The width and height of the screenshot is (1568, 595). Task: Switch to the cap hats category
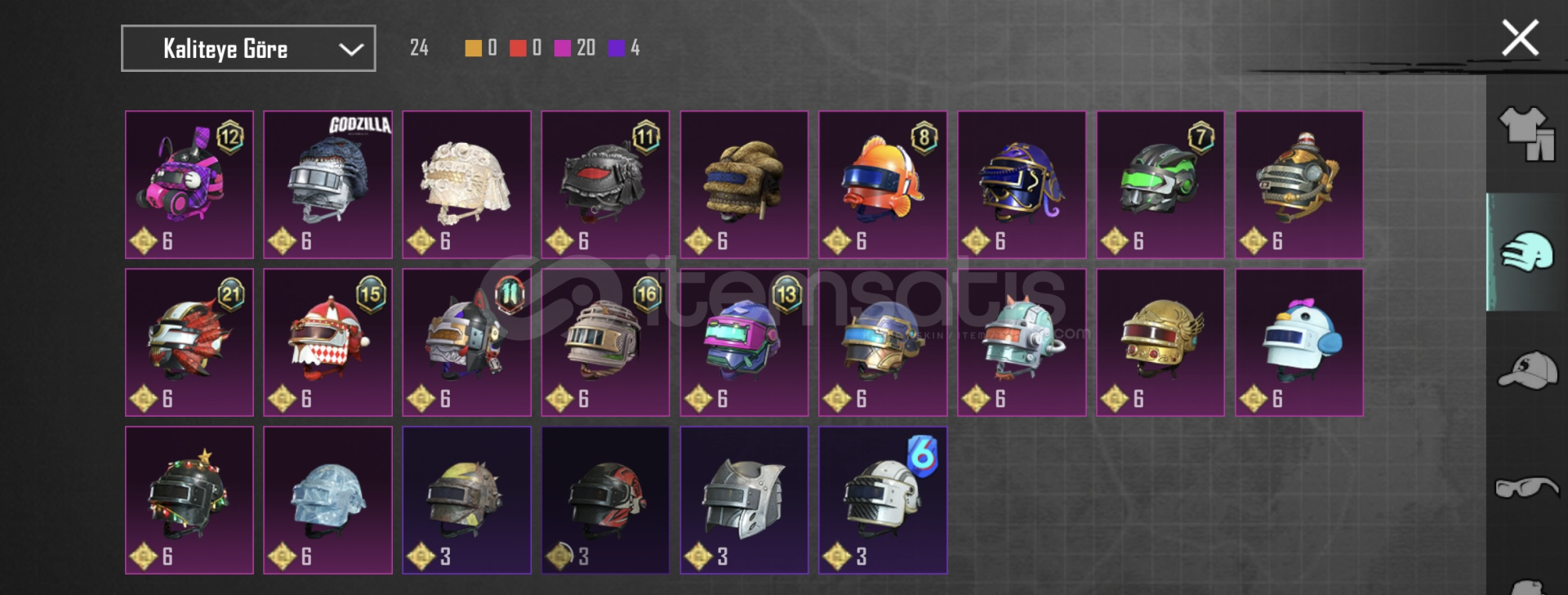[x=1526, y=370]
